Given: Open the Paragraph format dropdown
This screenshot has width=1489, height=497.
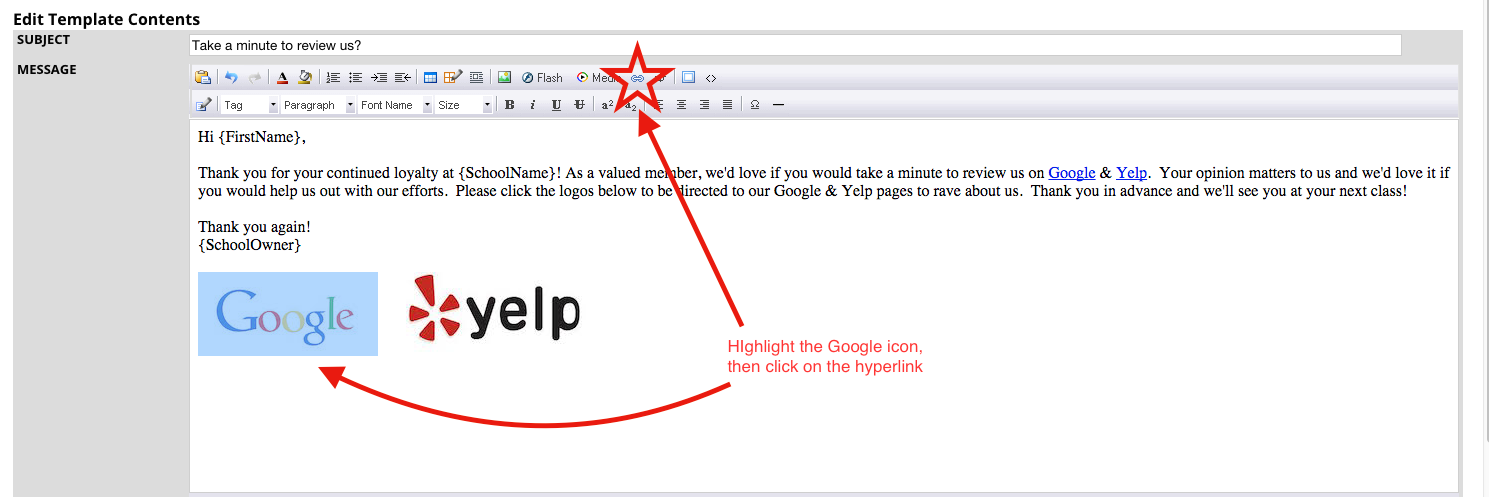Looking at the screenshot, I should tap(318, 104).
